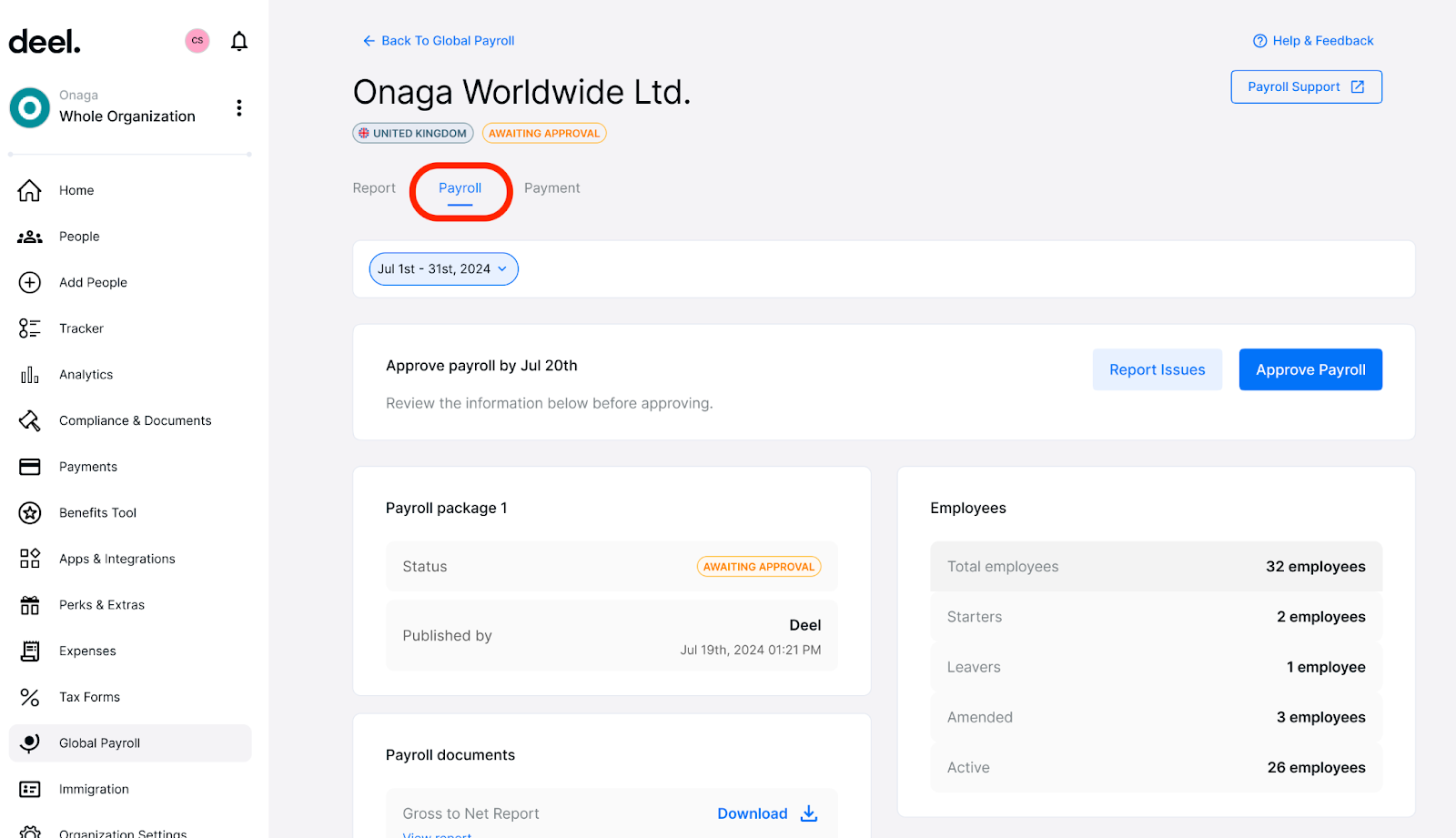Click the AWAITING APPROVAL badge under title

click(544, 133)
